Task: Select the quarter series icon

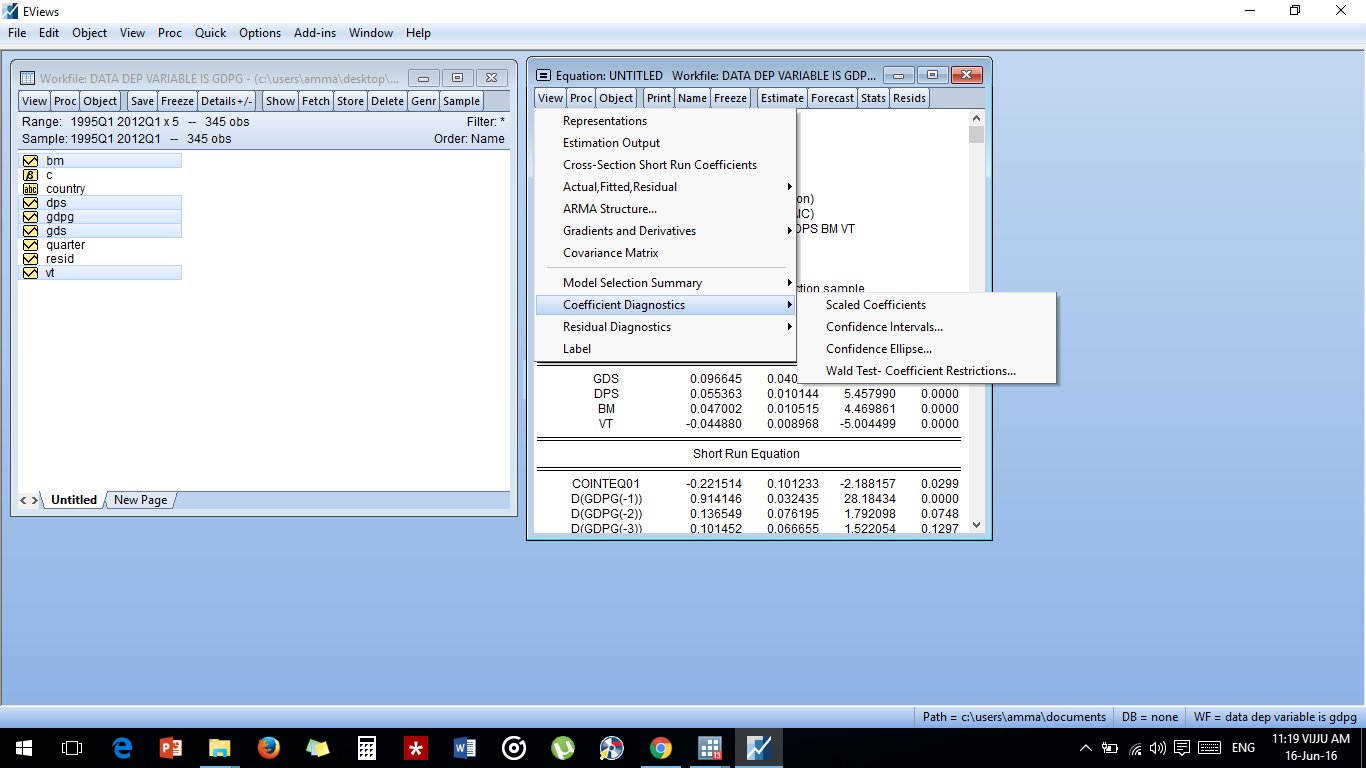Action: 30,245
